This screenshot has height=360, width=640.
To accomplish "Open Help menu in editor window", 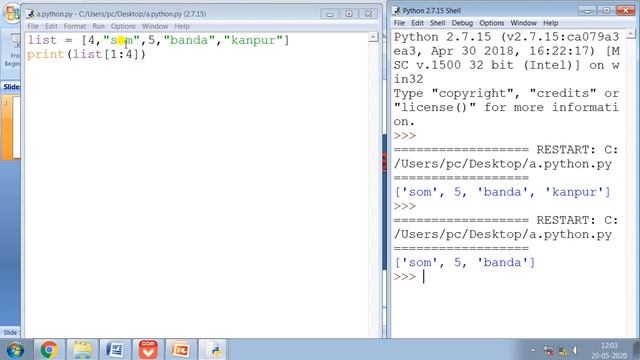I will 182,26.
